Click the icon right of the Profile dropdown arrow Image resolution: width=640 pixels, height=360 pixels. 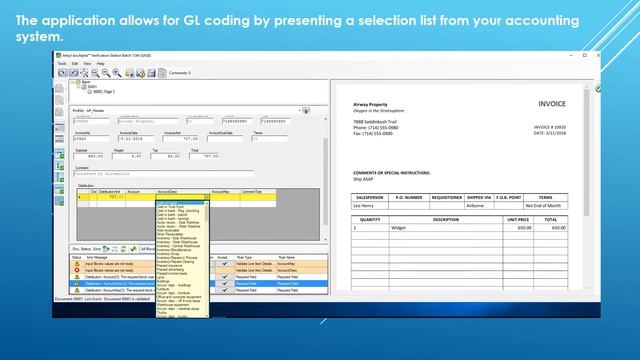tap(306, 111)
